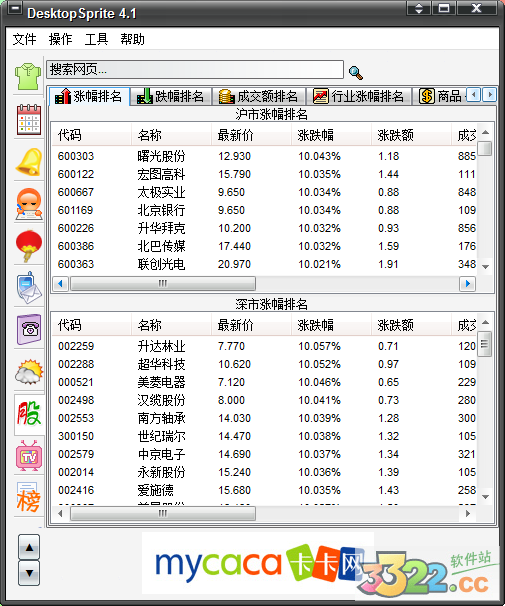
Task: Open the pink TV icon
Action: pos(29,456)
